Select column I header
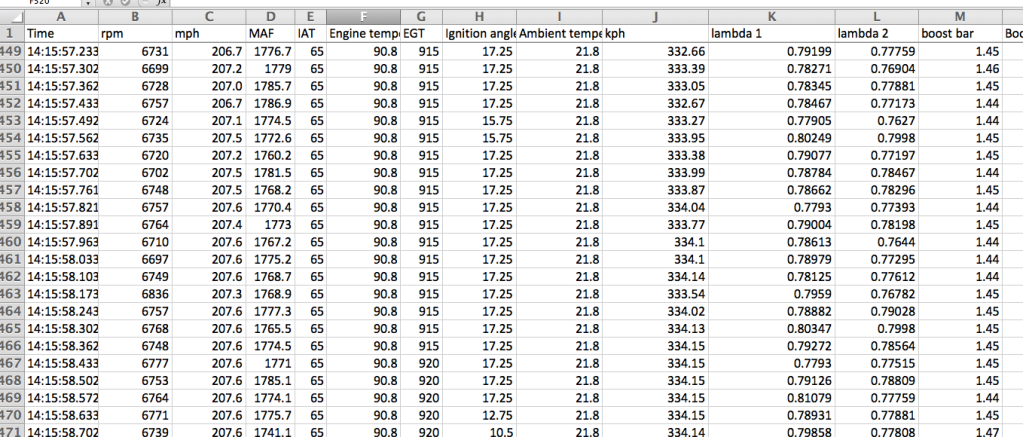 (x=559, y=17)
